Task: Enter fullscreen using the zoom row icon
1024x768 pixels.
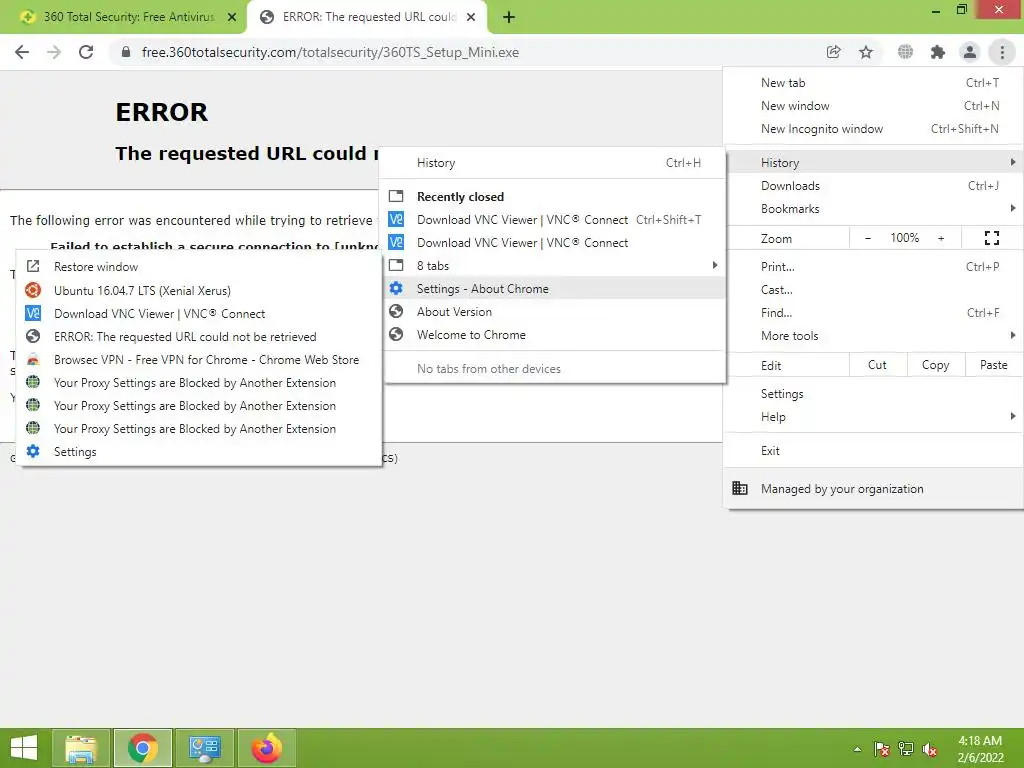Action: 992,238
